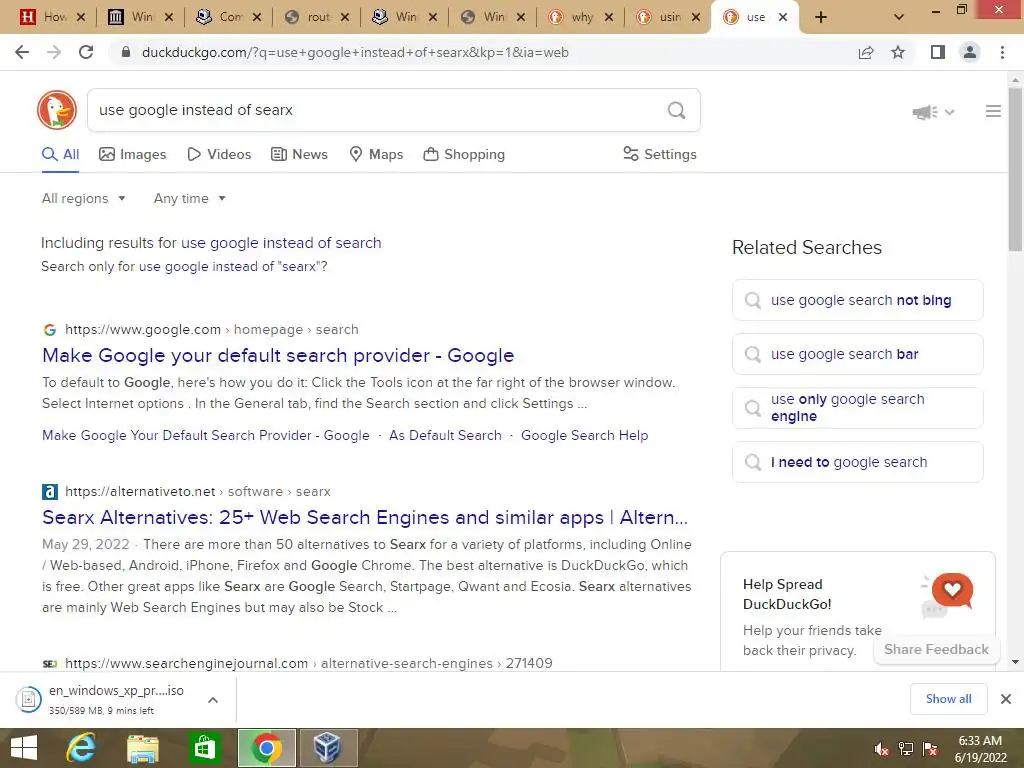The height and width of the screenshot is (768, 1024).
Task: Close the 'How' tab
Action: tap(81, 17)
